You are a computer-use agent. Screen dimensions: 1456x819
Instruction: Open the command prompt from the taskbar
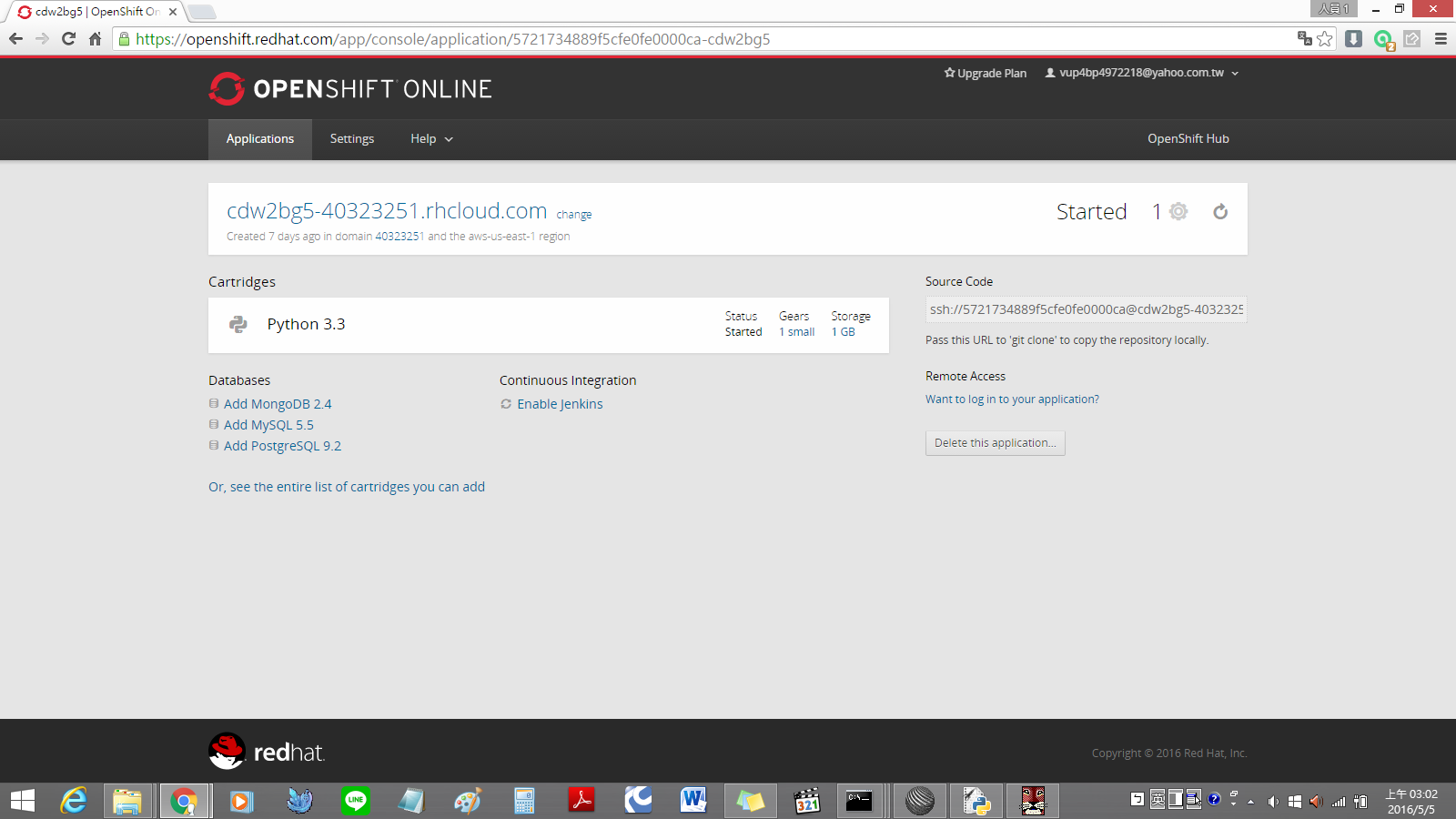tap(859, 801)
